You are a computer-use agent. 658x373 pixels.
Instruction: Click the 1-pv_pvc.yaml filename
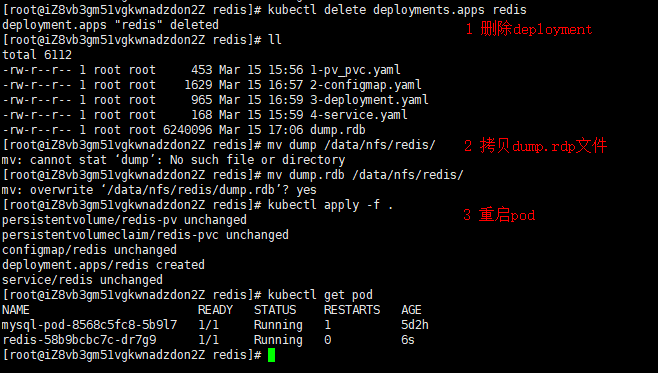[355, 70]
